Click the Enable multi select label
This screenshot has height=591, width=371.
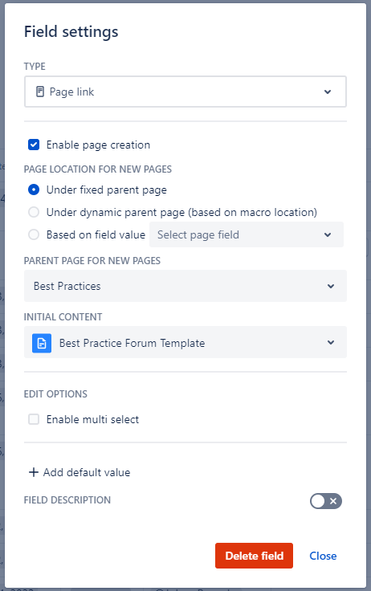click(x=92, y=419)
